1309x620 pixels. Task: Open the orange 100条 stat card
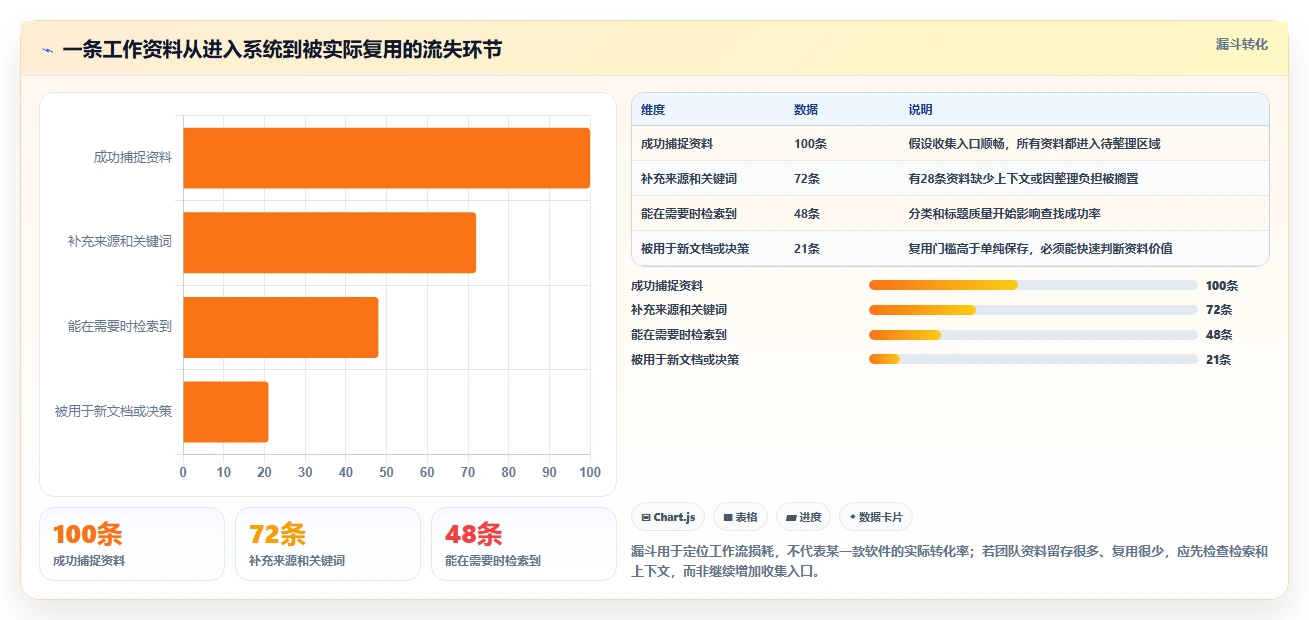[132, 544]
